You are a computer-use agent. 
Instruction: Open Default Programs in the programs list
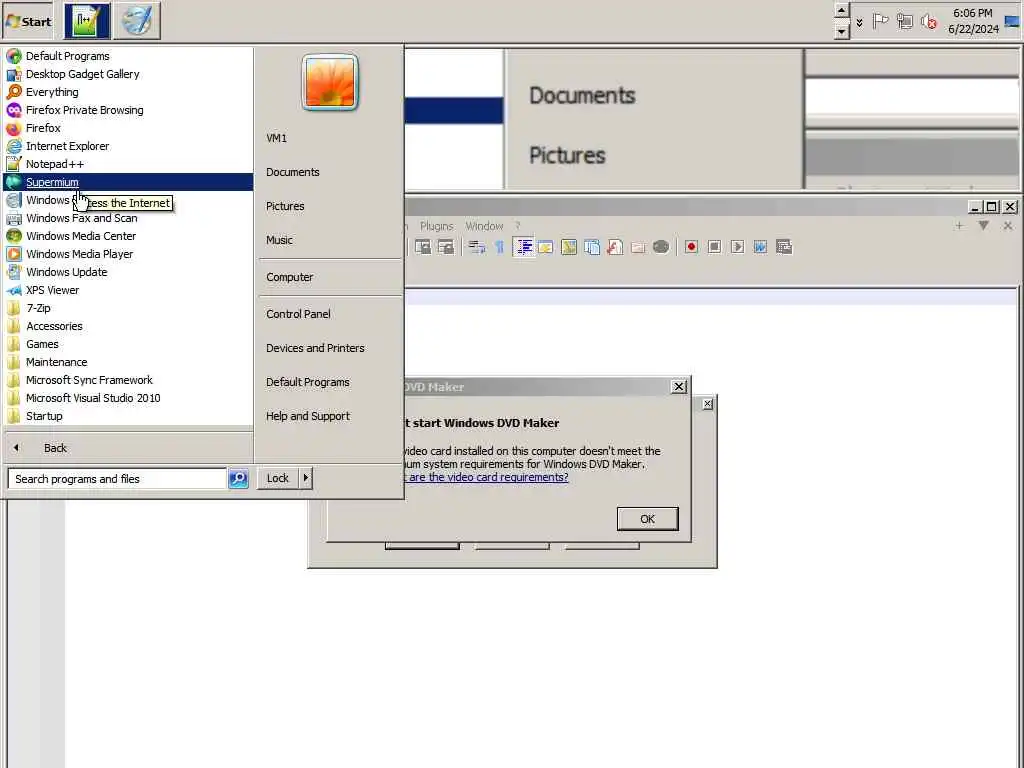click(x=67, y=56)
